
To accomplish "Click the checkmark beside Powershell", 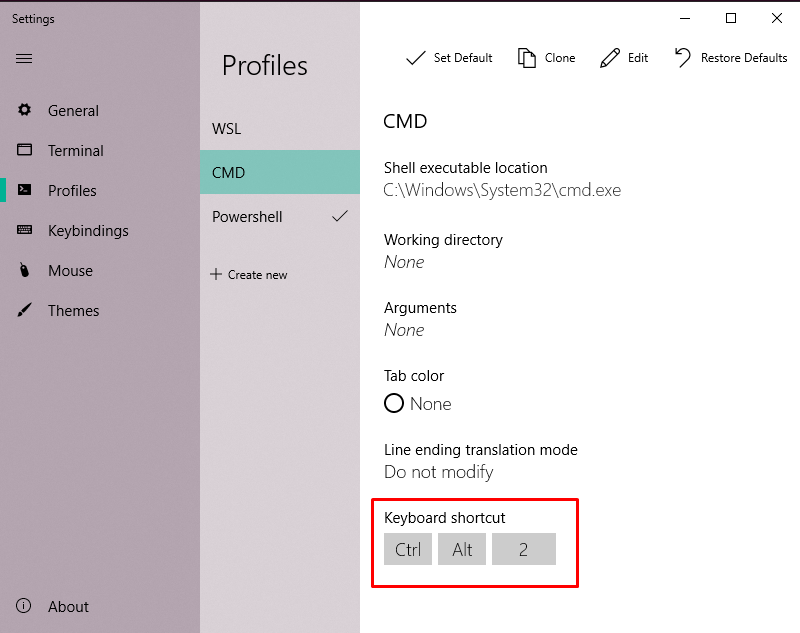I will click(x=340, y=214).
